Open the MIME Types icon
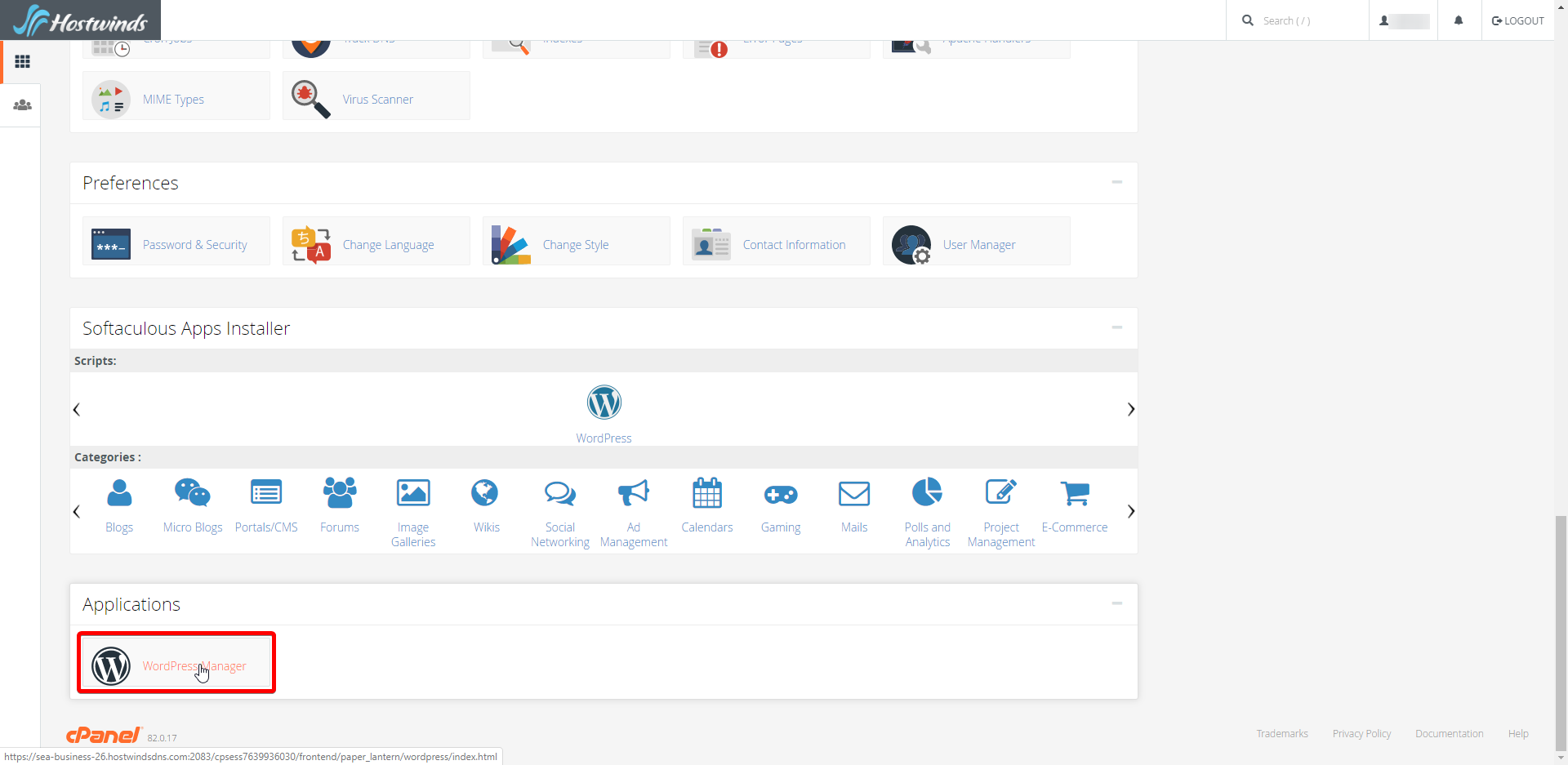 [111, 99]
